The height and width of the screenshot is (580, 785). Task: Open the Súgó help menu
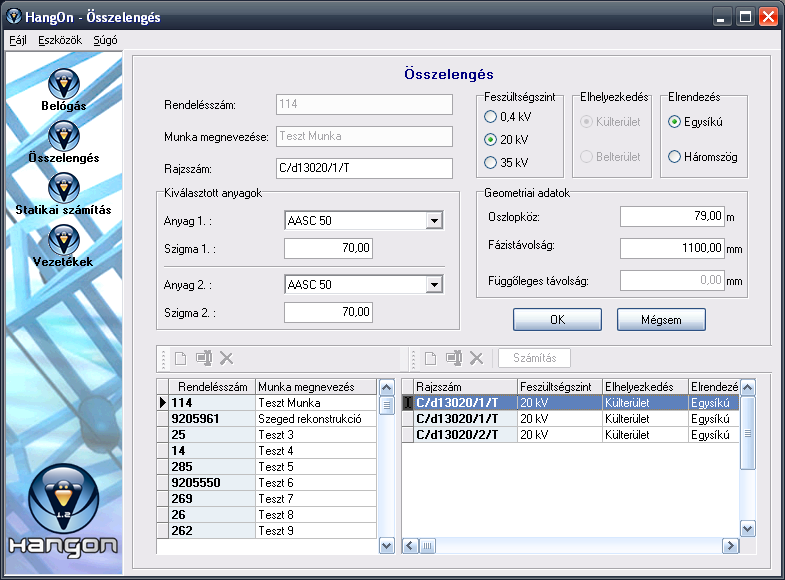pos(105,40)
